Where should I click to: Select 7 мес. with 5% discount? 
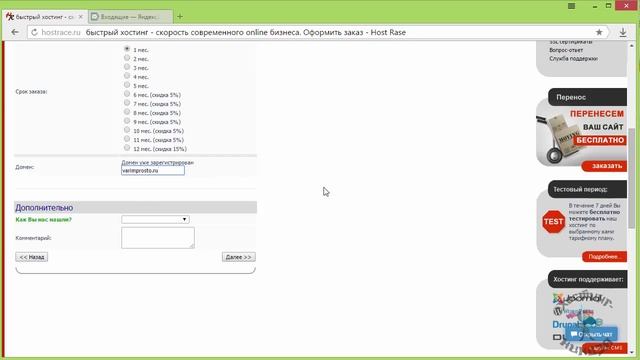(x=127, y=103)
